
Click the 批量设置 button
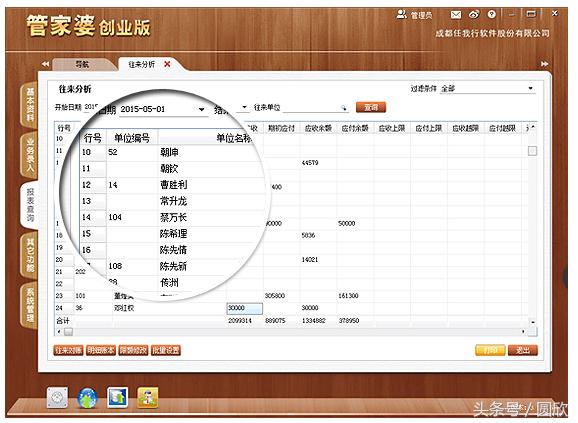coord(166,350)
